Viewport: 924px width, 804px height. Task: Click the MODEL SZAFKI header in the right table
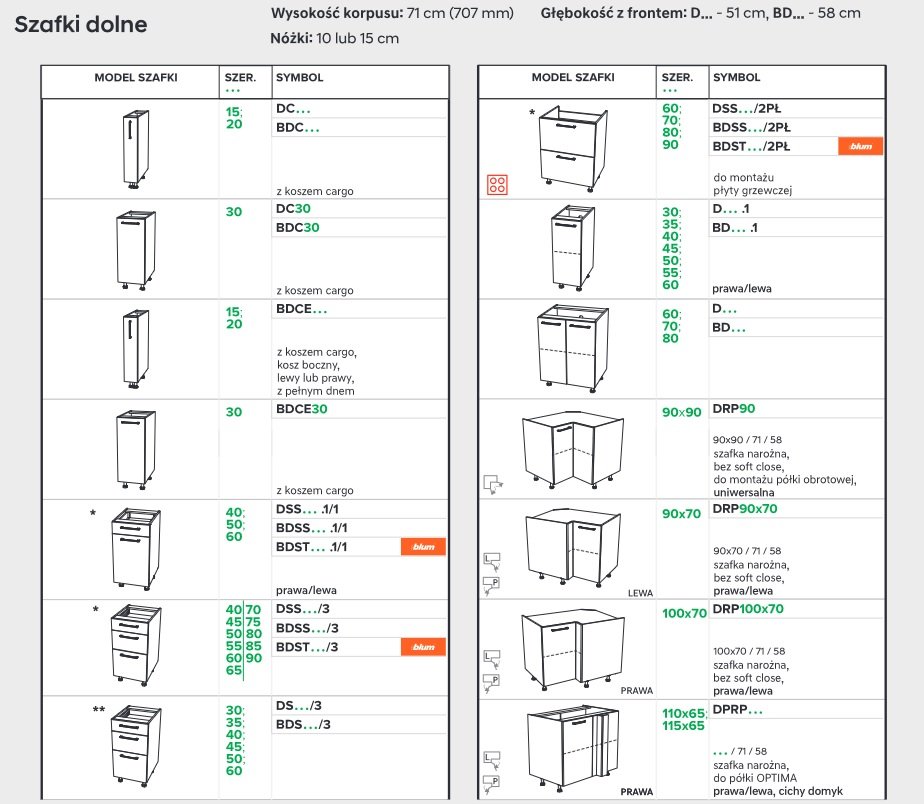572,77
